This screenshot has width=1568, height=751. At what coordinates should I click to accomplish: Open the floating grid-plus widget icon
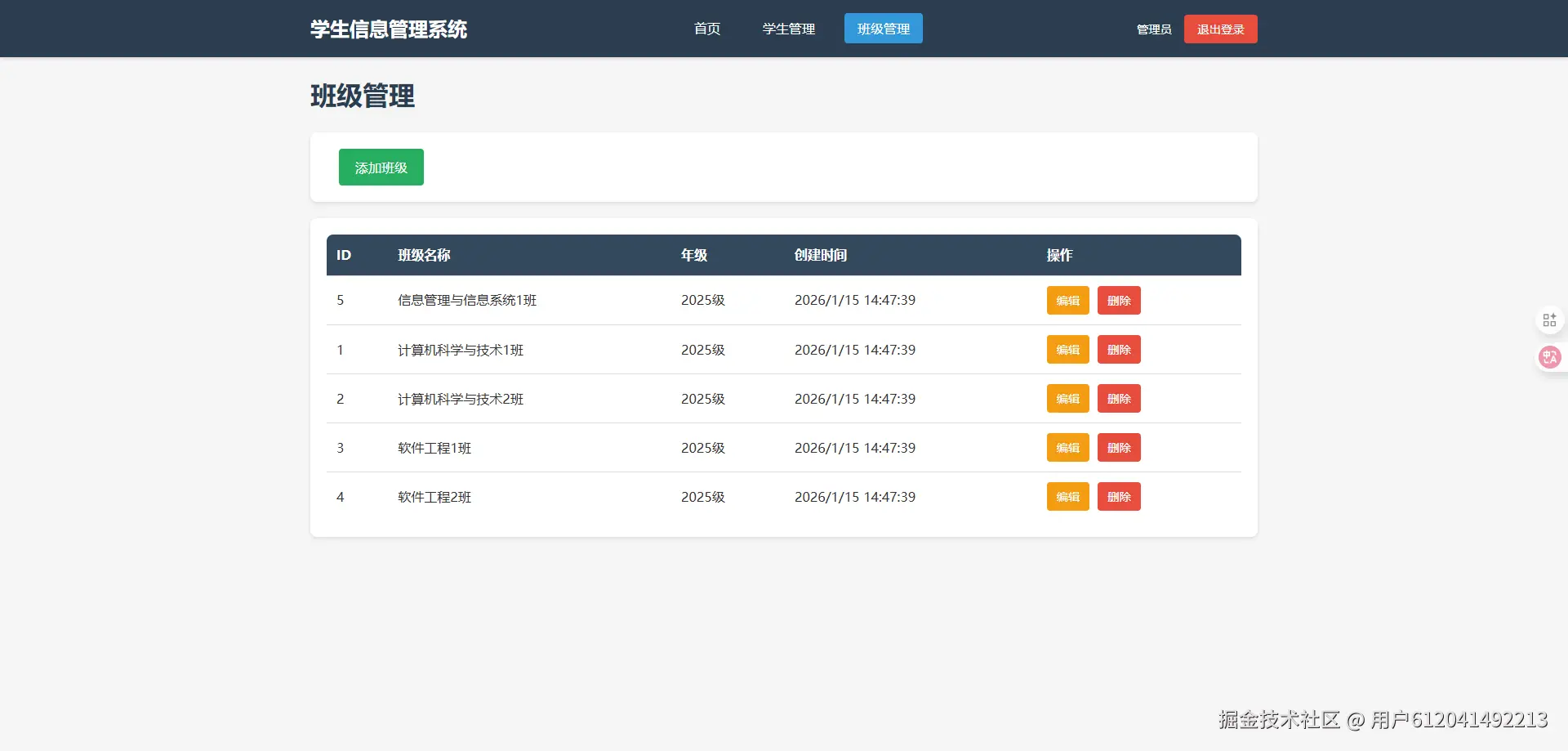click(1549, 320)
